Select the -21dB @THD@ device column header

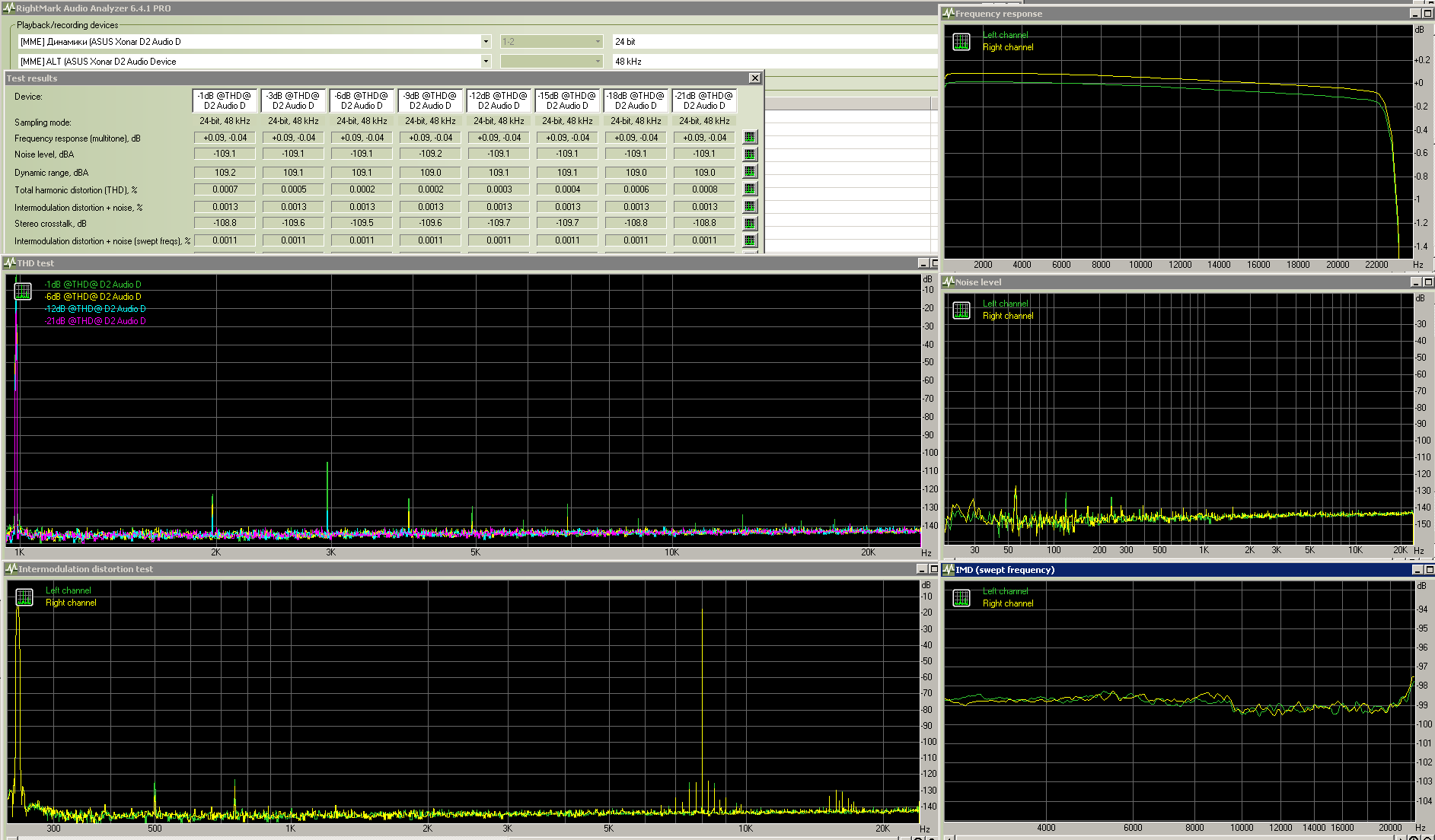[x=704, y=100]
